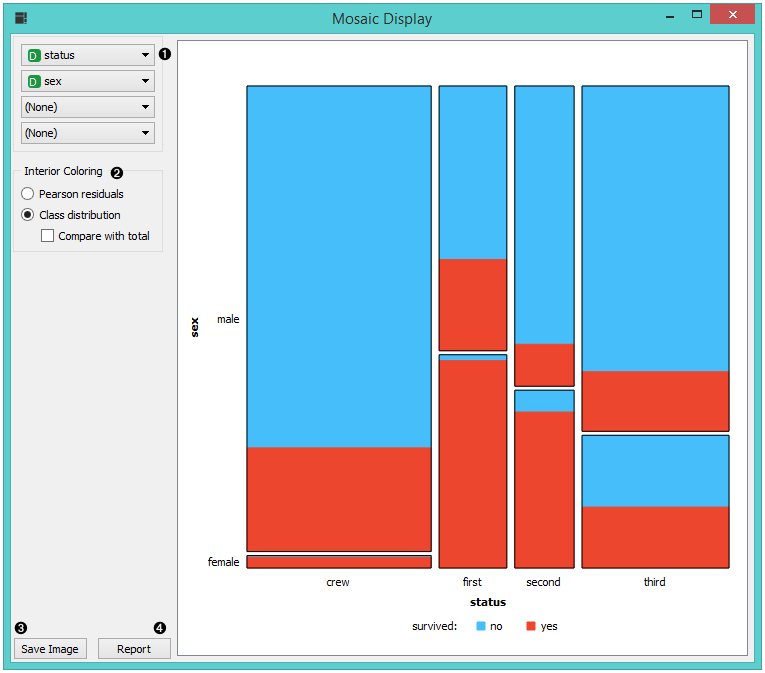Enable the Compare with total checkbox
This screenshot has width=765, height=673.
47,236
